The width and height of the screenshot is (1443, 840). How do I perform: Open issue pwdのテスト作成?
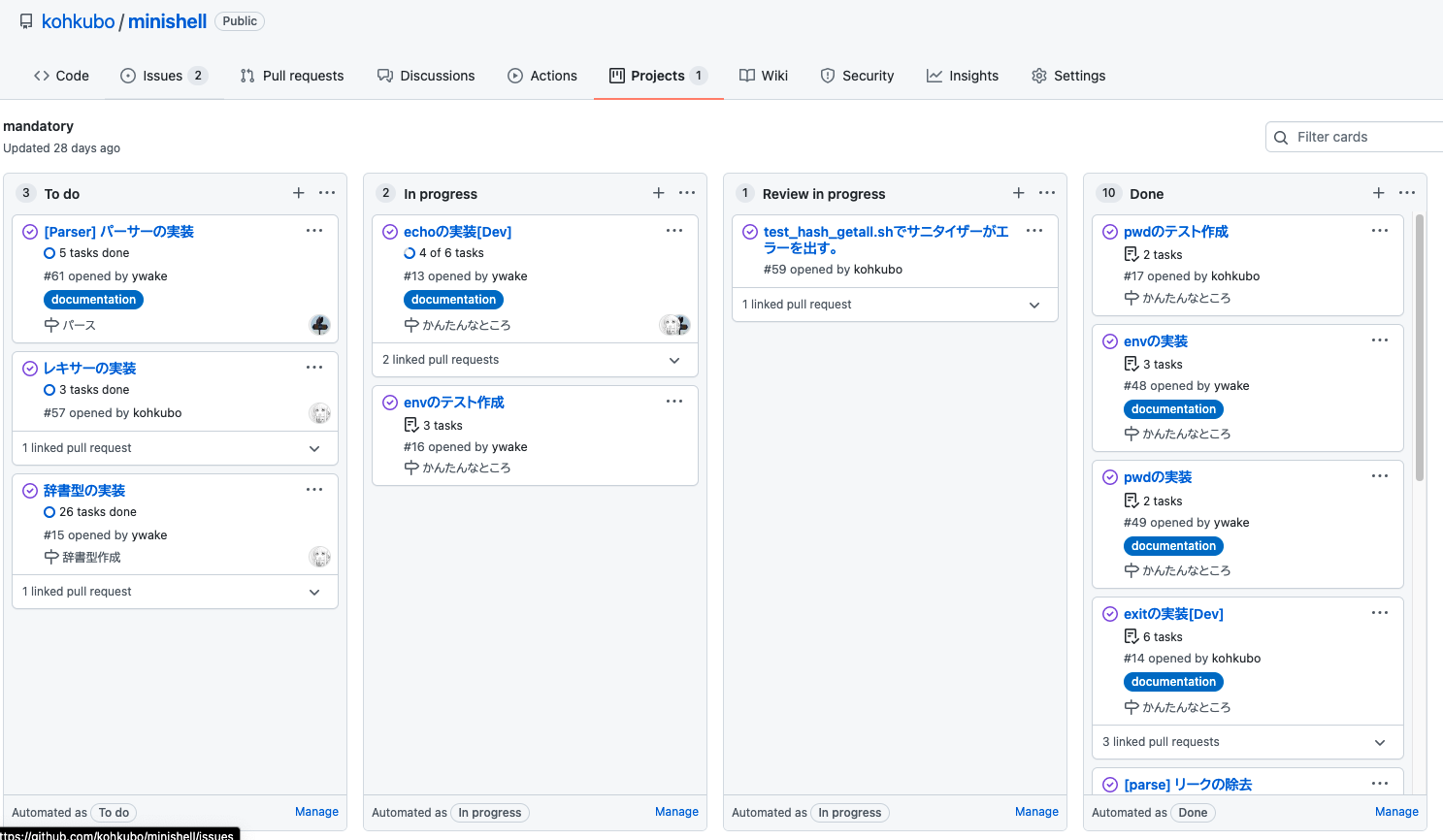pos(1175,232)
